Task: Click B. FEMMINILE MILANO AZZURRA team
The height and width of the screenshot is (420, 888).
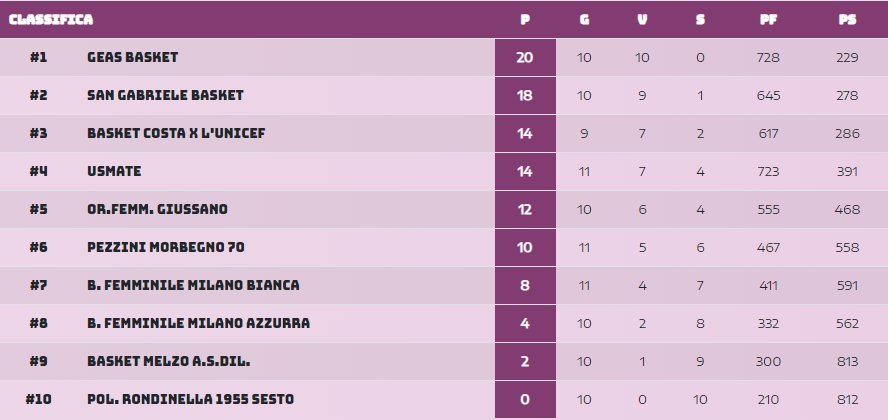Action: click(x=199, y=323)
